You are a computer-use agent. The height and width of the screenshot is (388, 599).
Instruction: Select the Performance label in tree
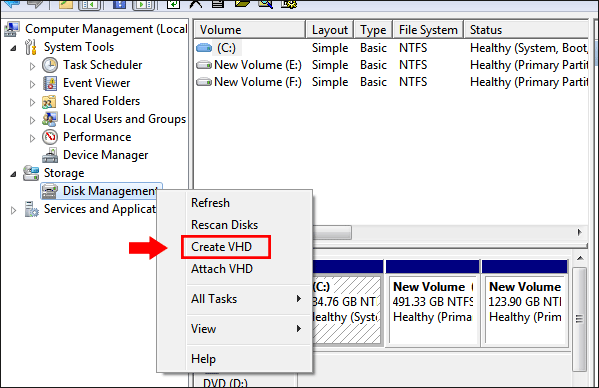tap(97, 137)
